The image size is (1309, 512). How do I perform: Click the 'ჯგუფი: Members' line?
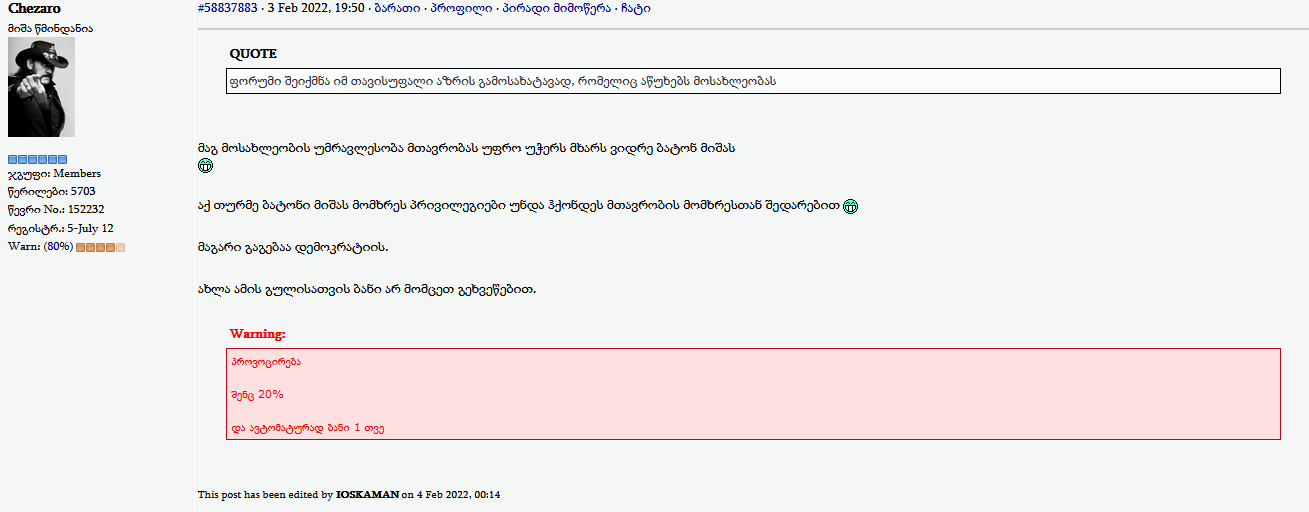tap(54, 174)
